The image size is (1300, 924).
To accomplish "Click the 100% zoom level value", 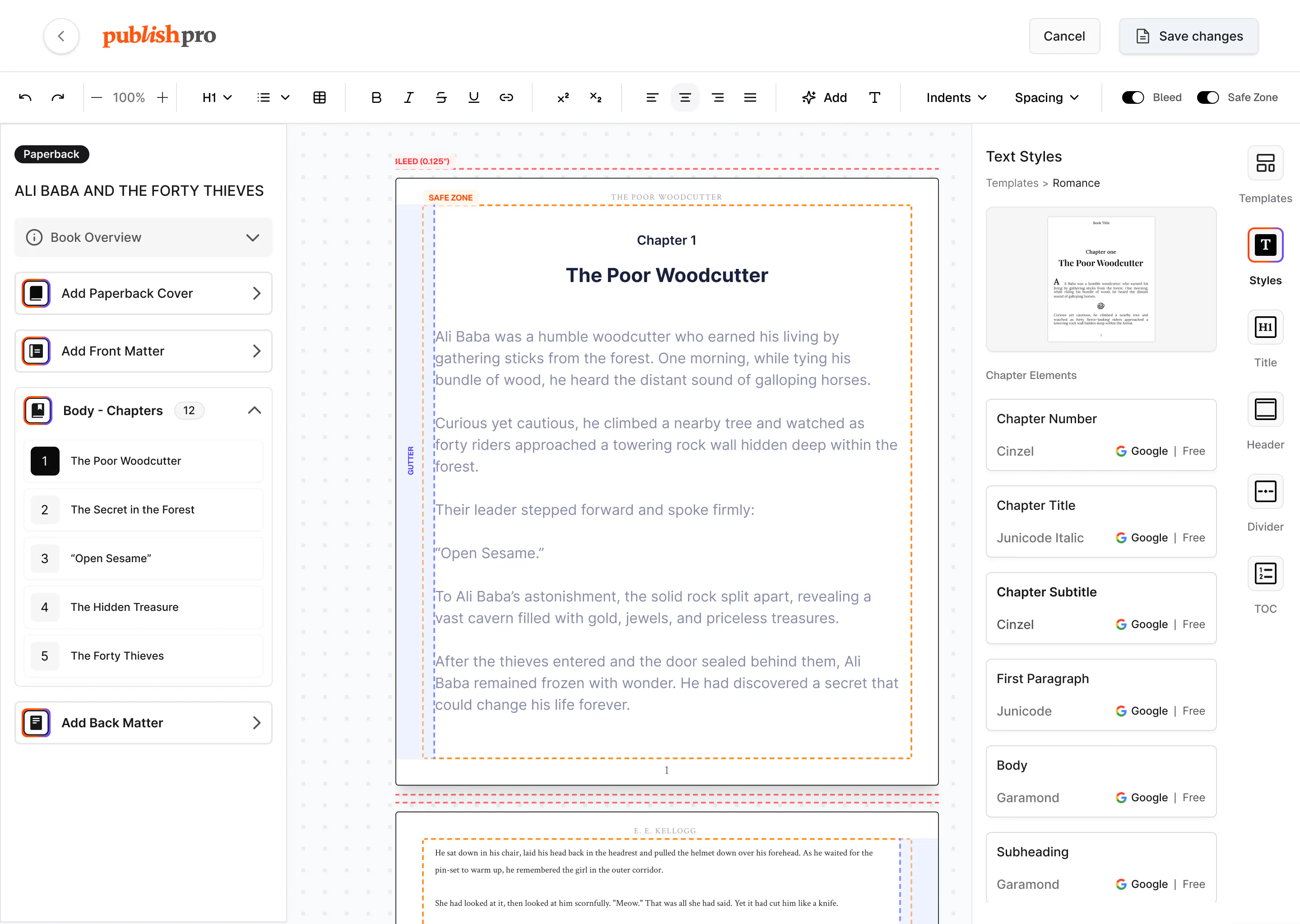I will 129,97.
